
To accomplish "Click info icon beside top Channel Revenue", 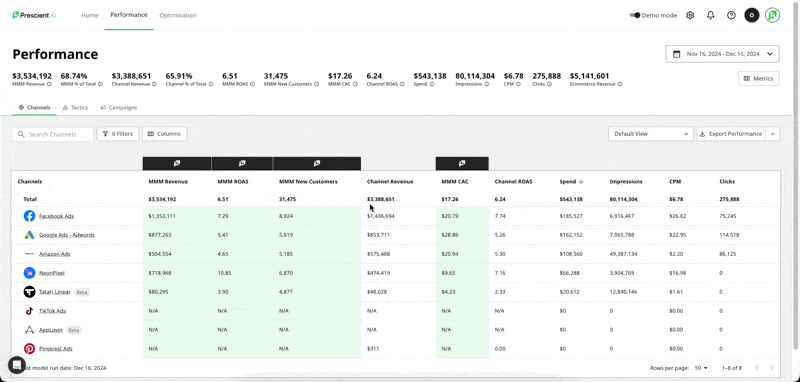I will coord(155,84).
